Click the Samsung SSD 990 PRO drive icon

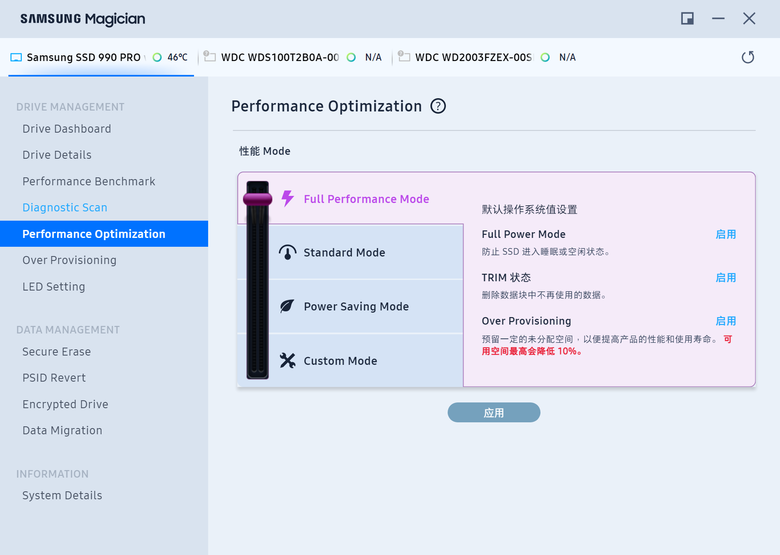pos(16,57)
